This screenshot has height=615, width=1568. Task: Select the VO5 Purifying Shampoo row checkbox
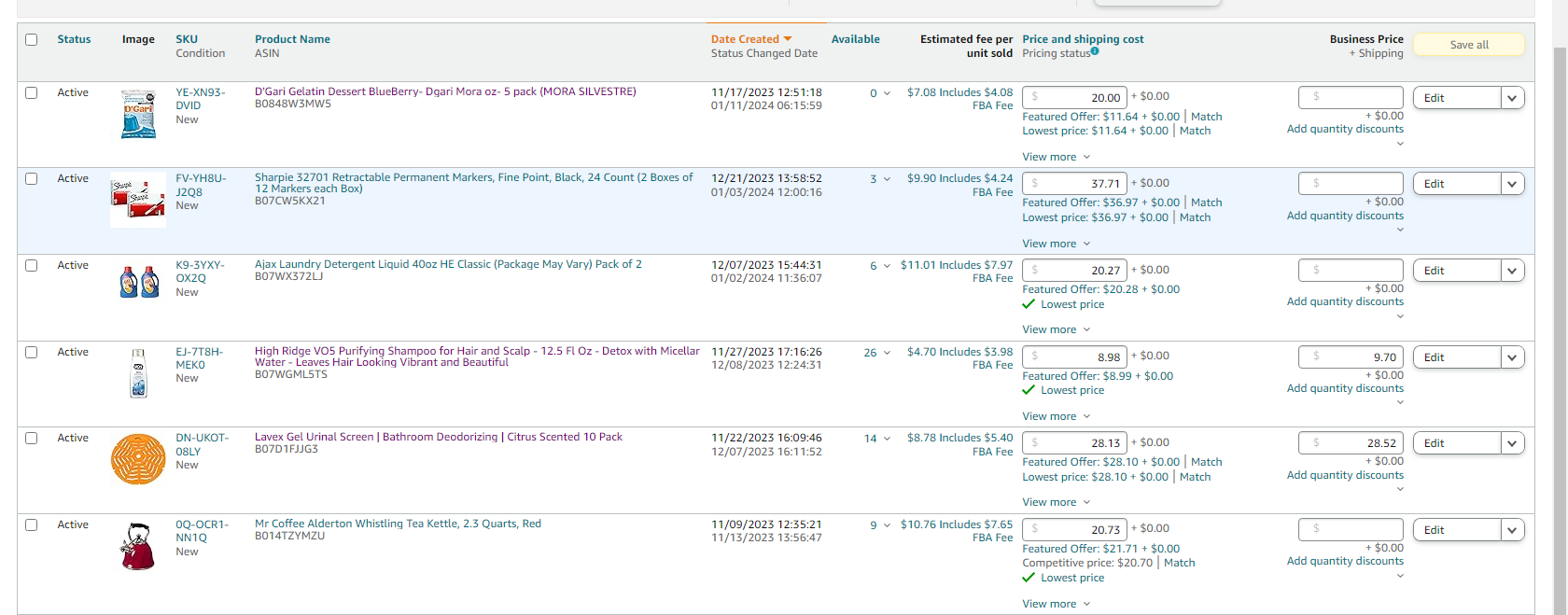click(x=32, y=353)
